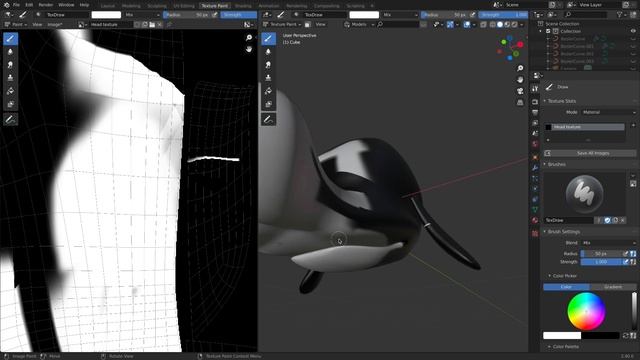Switch to Texture Paint workspace tab

tap(215, 6)
